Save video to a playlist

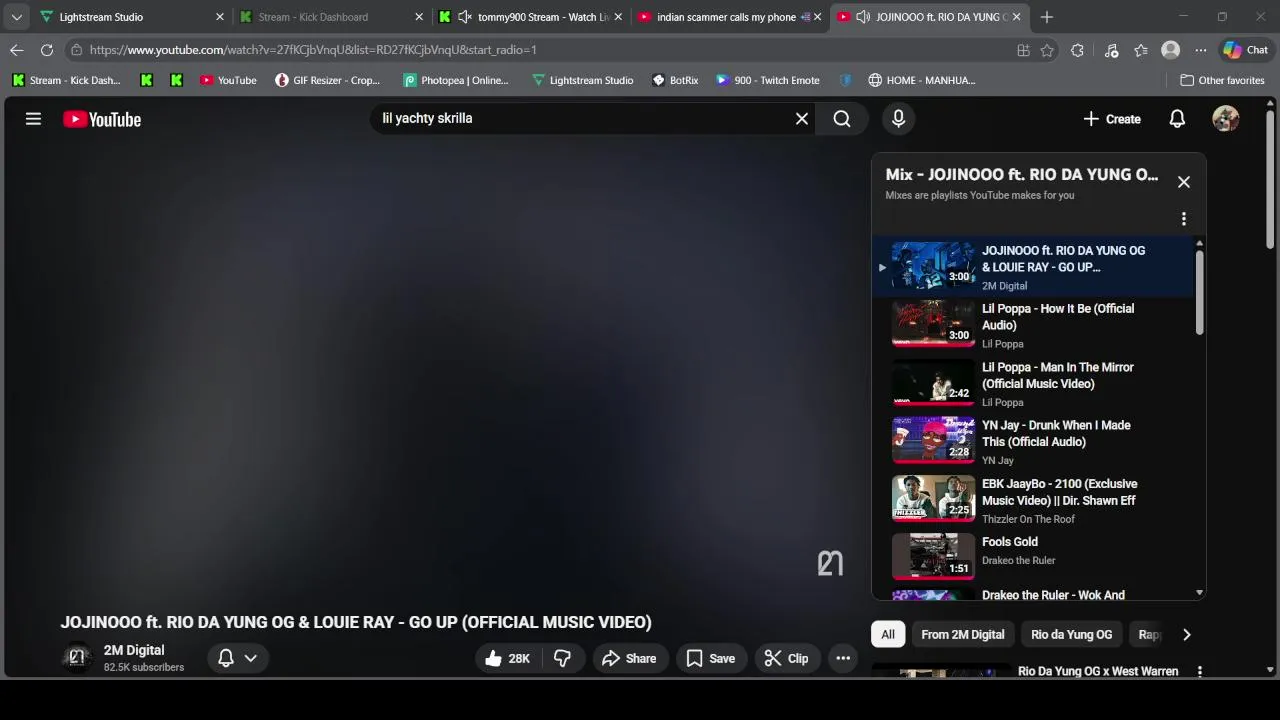click(x=710, y=658)
